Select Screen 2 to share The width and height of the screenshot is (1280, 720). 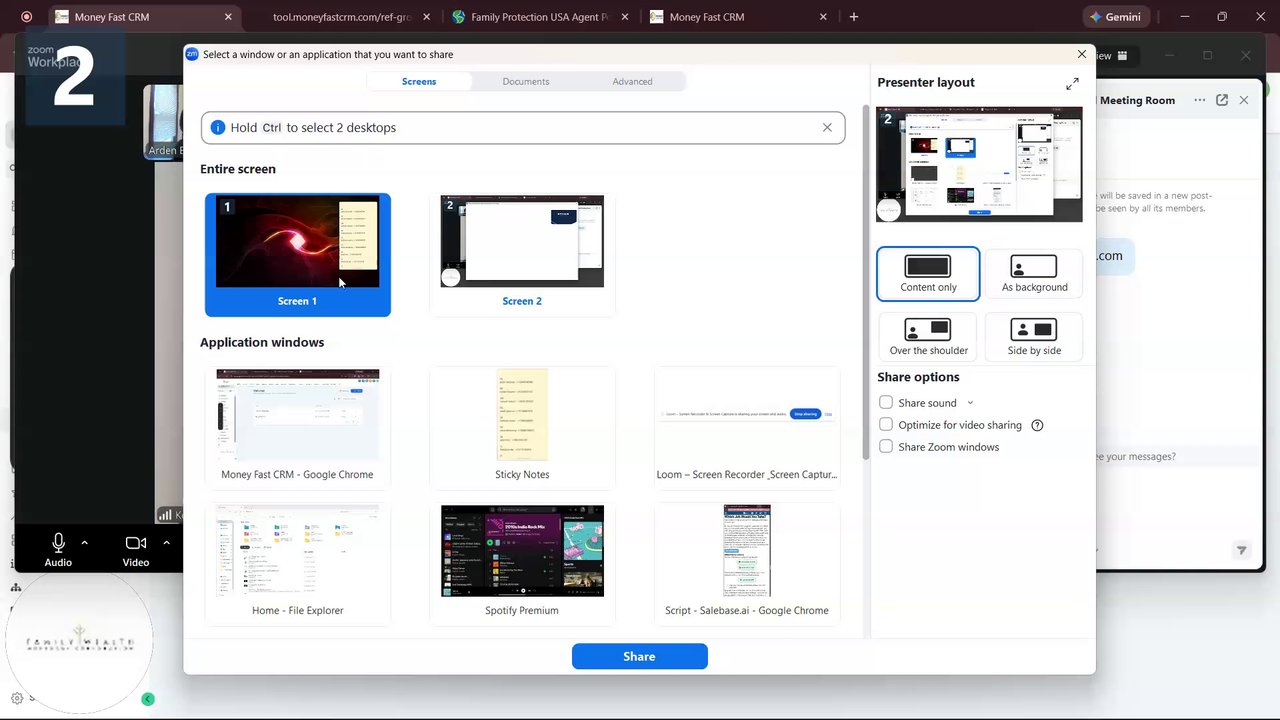point(522,255)
